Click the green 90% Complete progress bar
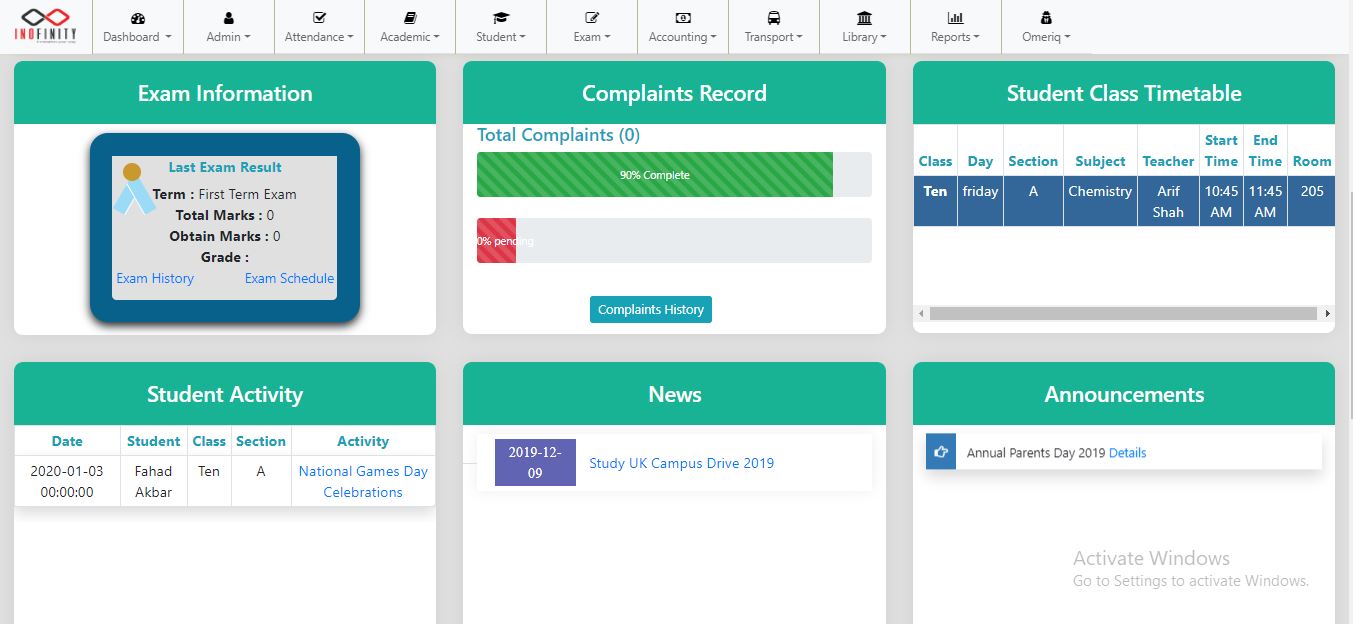The image size is (1353, 624). point(655,175)
